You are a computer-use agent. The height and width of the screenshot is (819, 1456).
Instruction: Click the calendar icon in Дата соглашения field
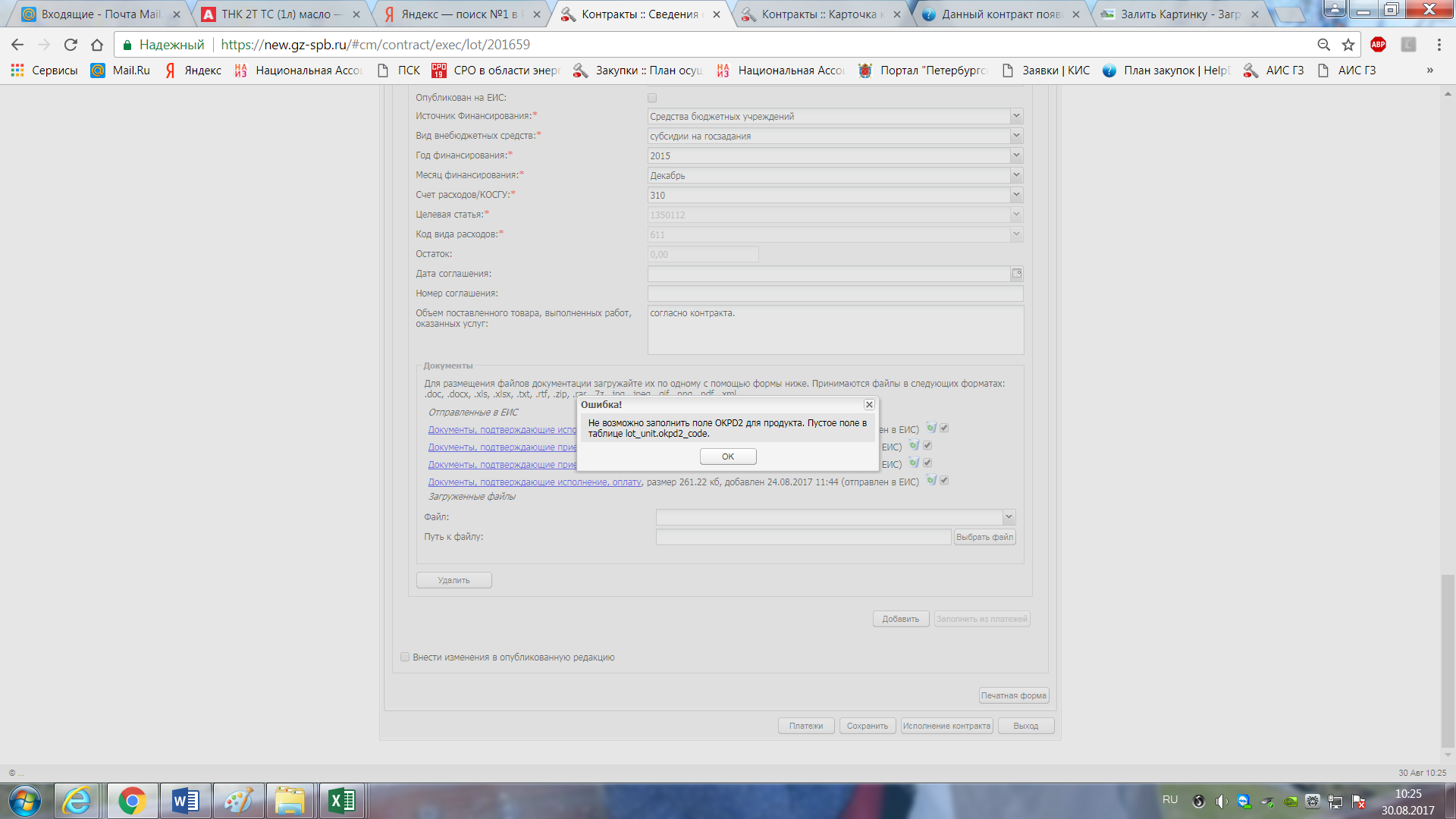pos(1016,273)
